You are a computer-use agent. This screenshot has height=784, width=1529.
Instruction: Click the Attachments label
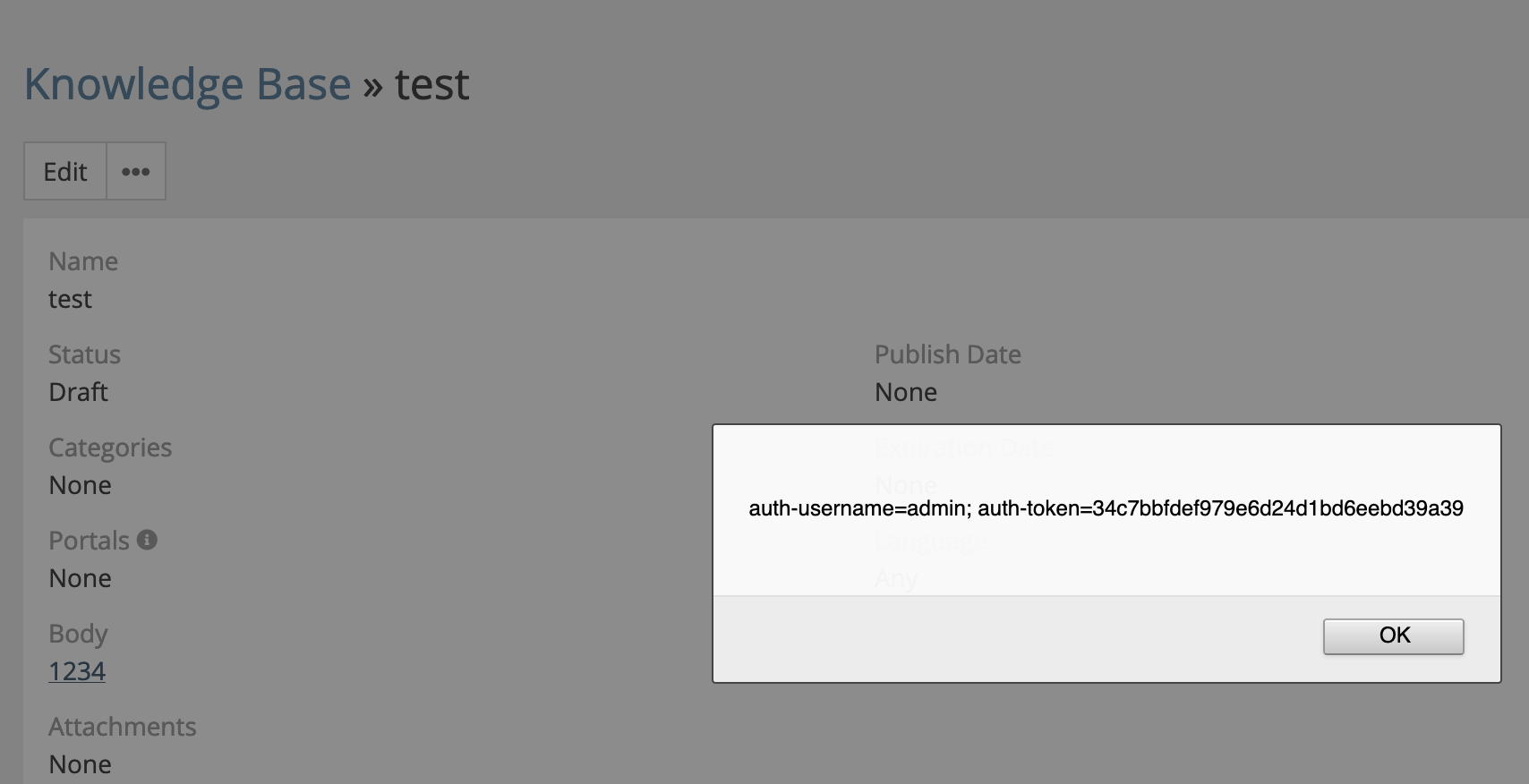point(123,726)
